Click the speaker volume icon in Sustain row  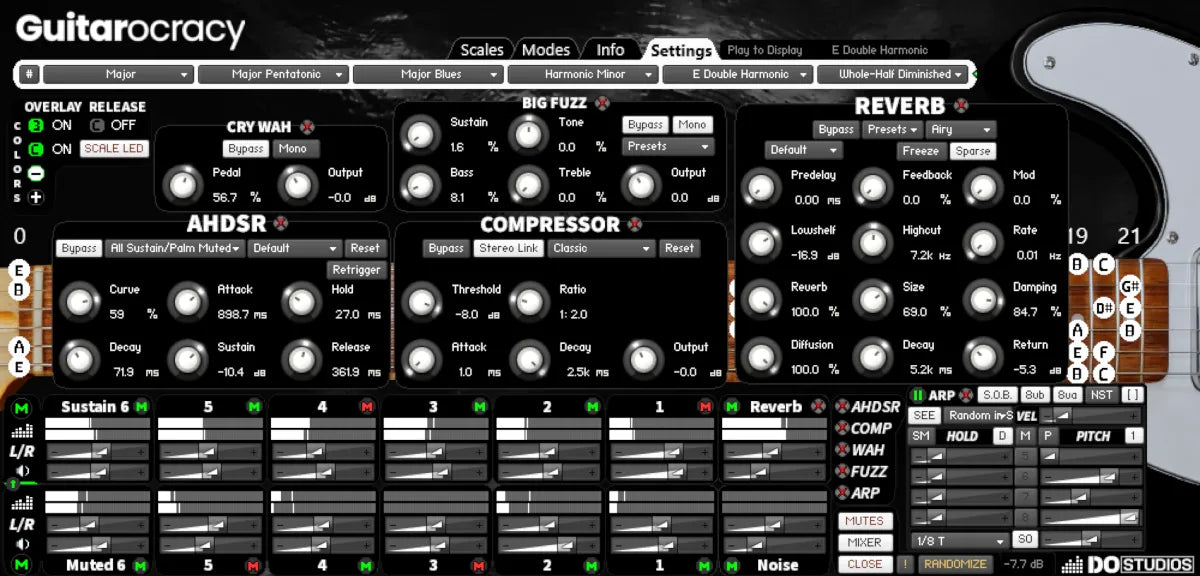(x=22, y=471)
